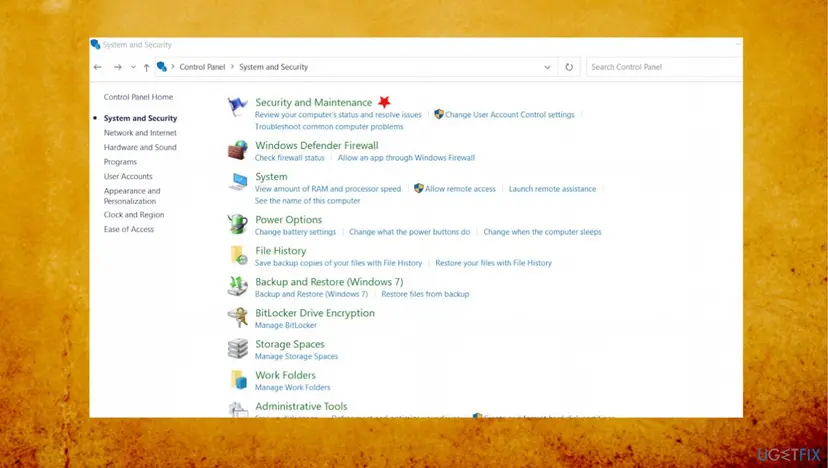Screen dimensions: 828x468
Task: Open Hardware and Sound category
Action: tap(140, 147)
